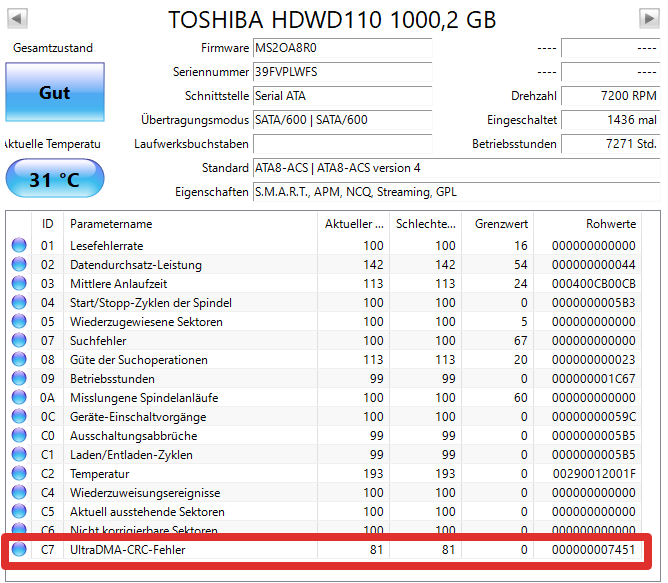
Task: Click the Firmware field MS2OA8R0
Action: pyautogui.click(x=343, y=48)
